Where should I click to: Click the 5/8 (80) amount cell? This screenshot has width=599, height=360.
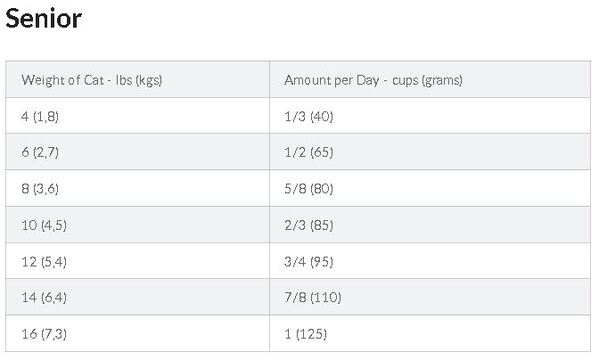coord(430,188)
